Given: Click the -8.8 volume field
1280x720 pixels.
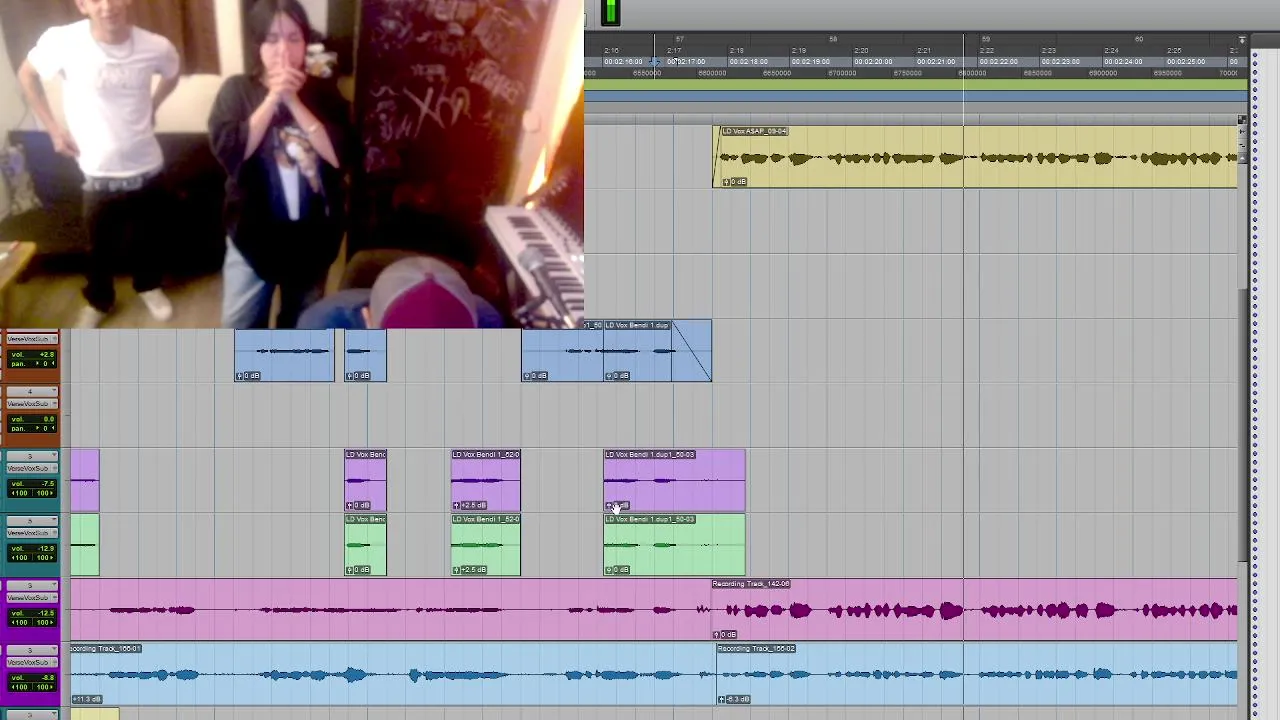Looking at the screenshot, I should point(32,677).
